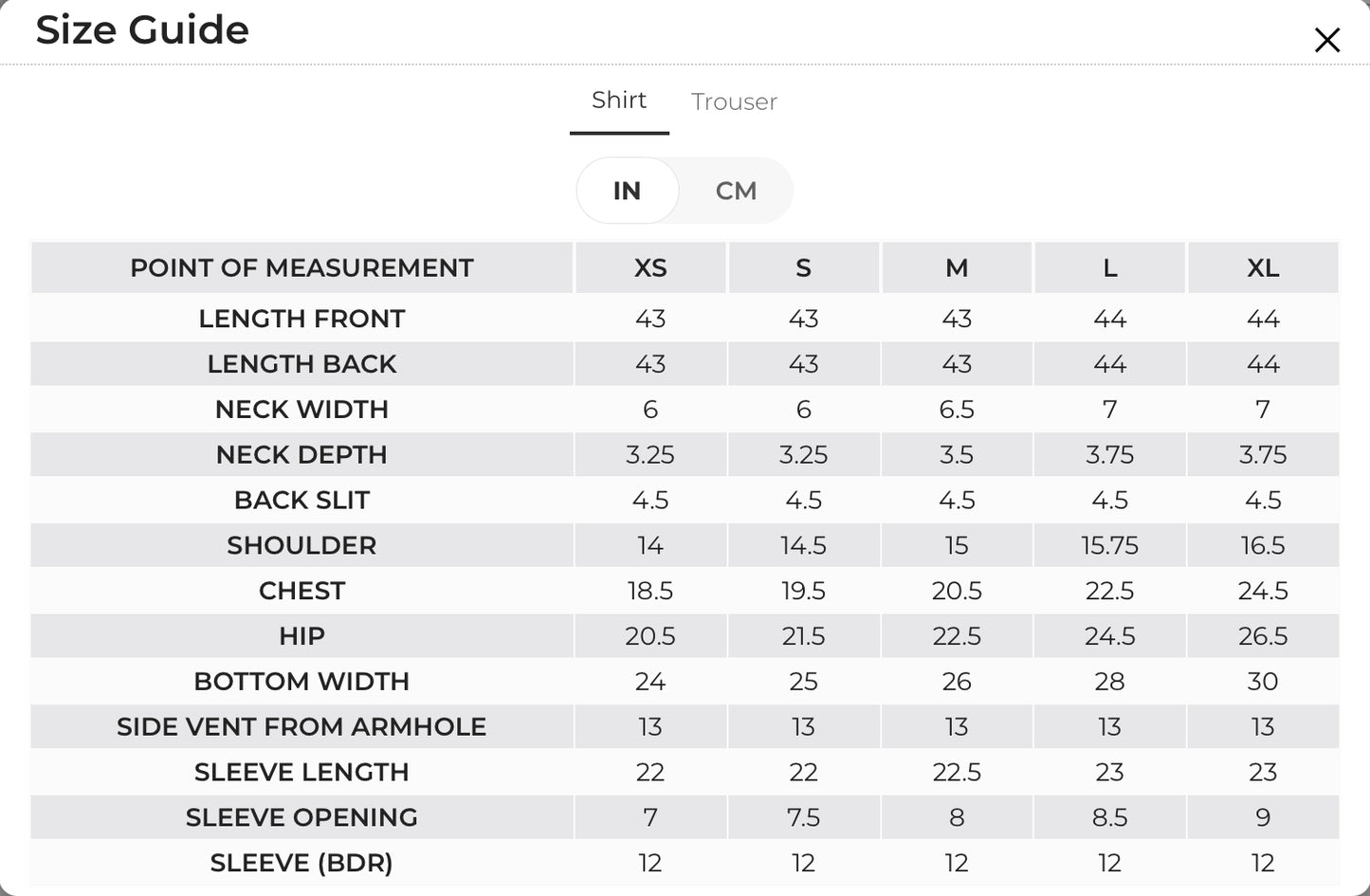Click the Bottom Width row label
The width and height of the screenshot is (1370, 896).
coord(301,682)
